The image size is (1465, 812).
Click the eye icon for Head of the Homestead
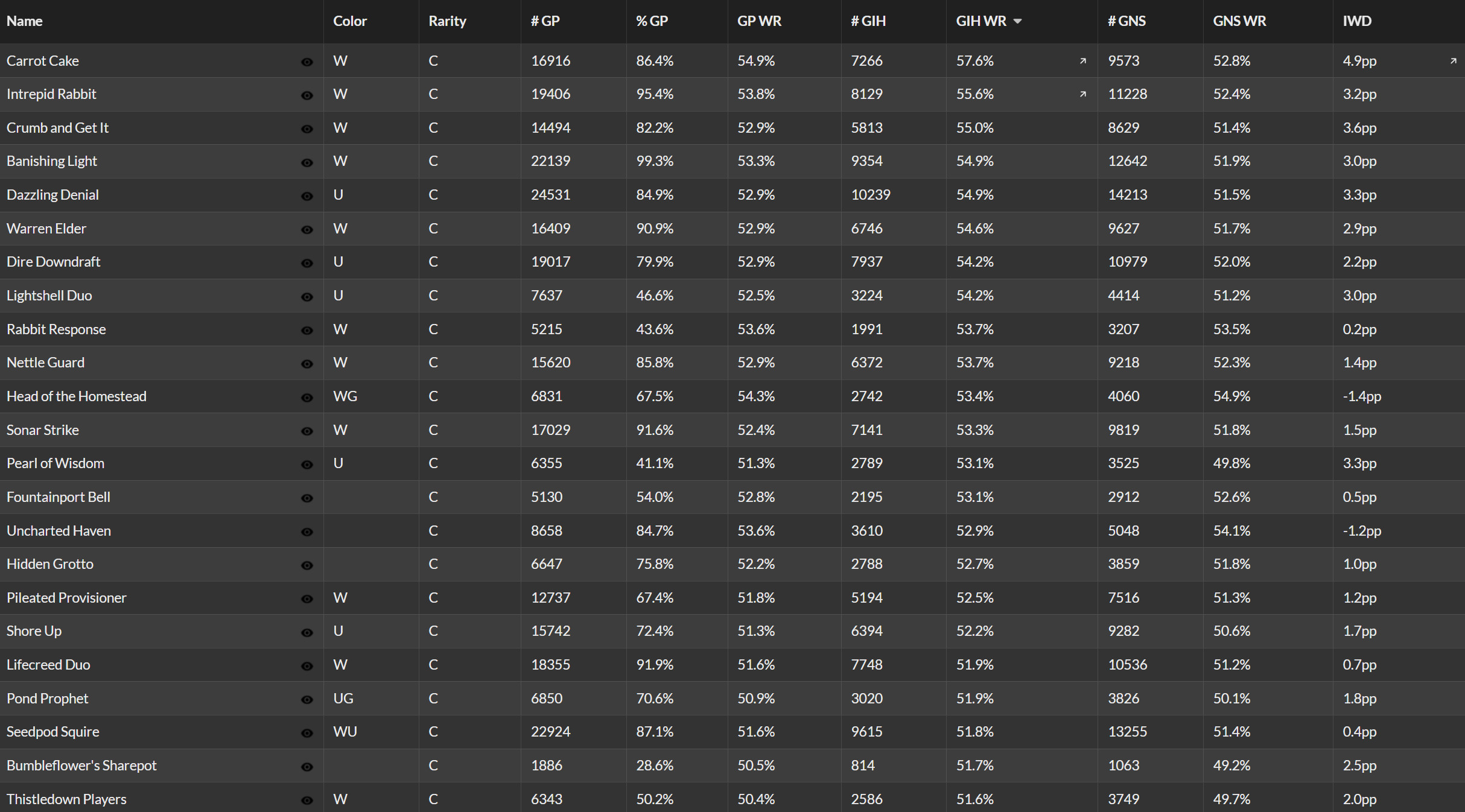(x=307, y=398)
